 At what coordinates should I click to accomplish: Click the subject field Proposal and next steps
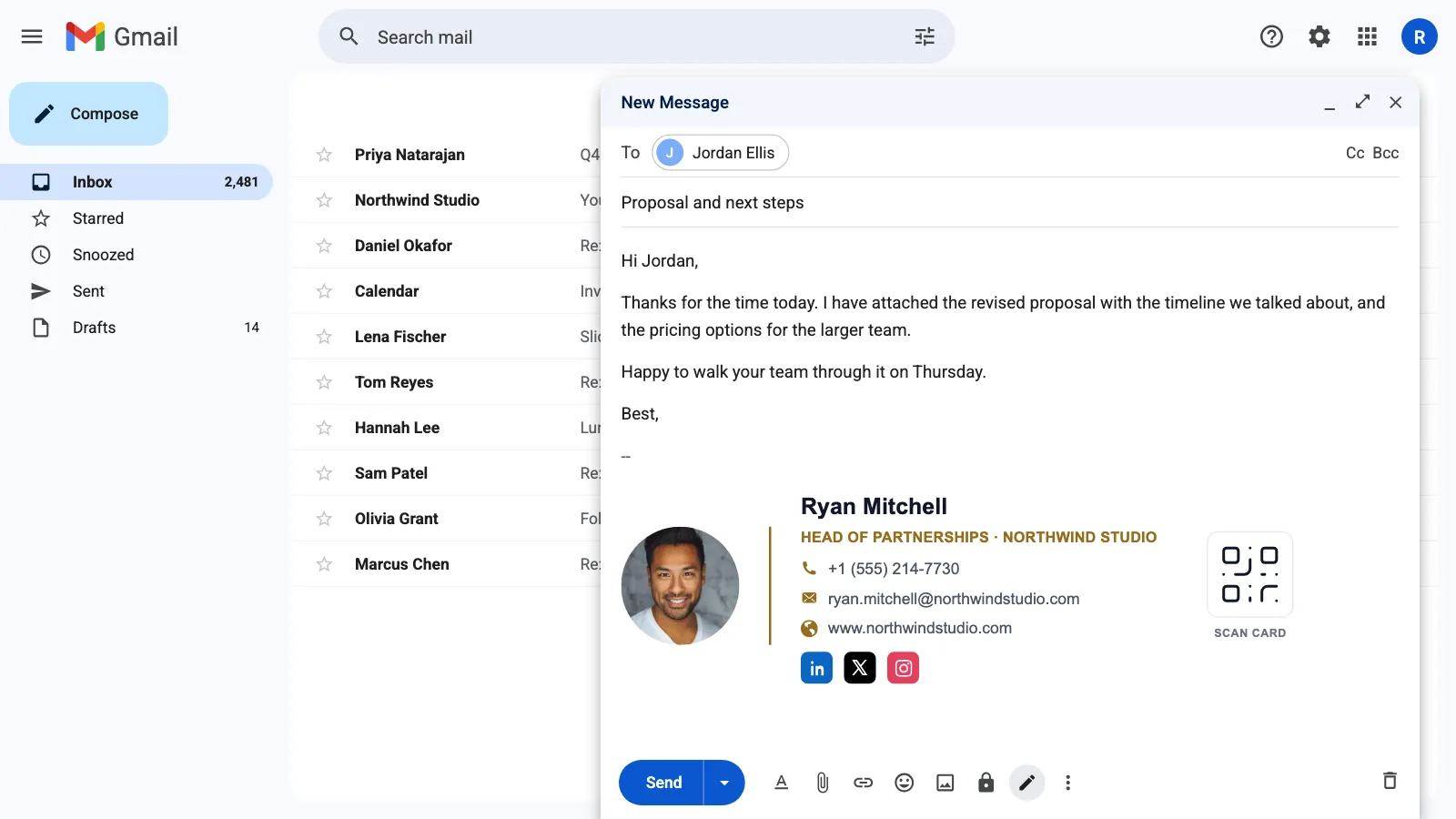[x=1009, y=202]
